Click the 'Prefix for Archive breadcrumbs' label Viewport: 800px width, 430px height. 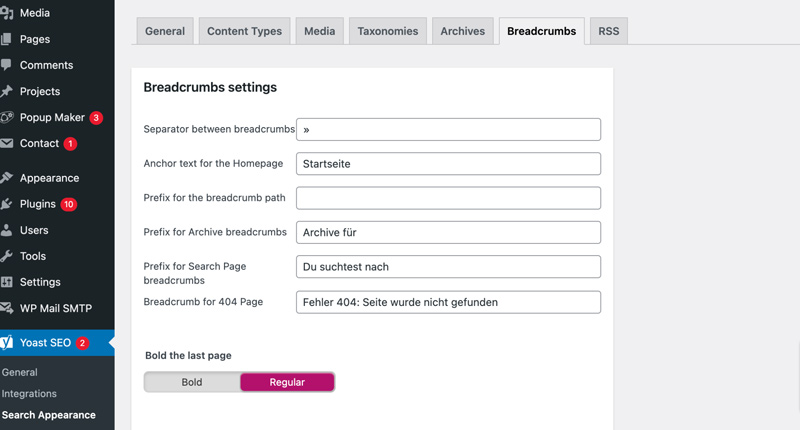click(x=215, y=232)
